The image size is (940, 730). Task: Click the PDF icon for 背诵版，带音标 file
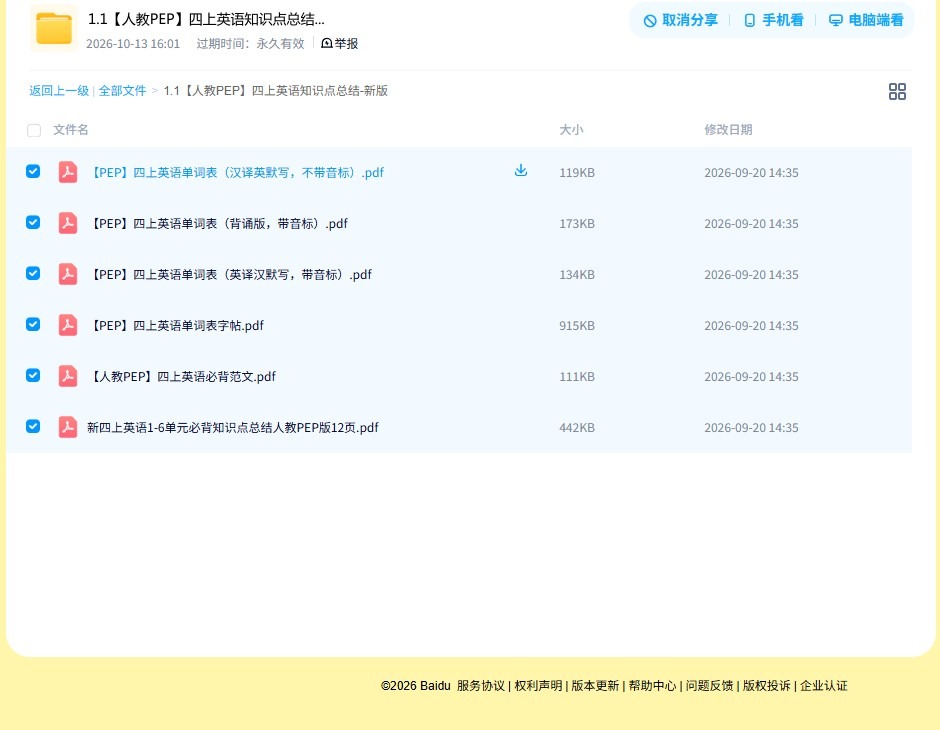click(68, 223)
